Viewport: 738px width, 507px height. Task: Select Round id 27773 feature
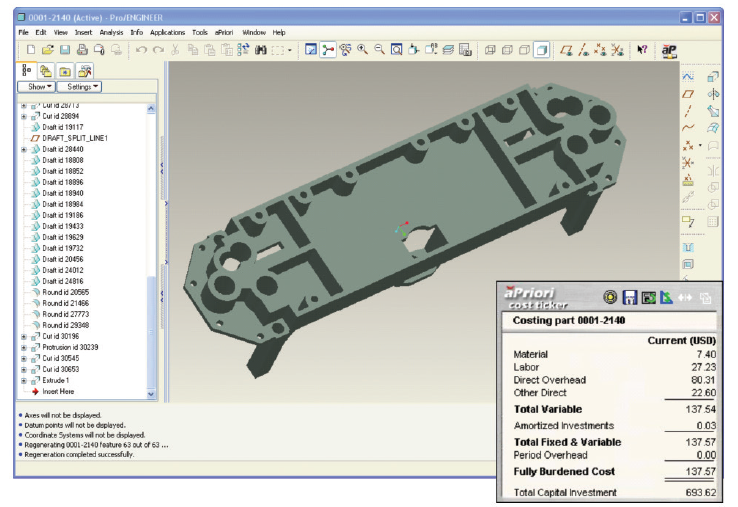coord(65,314)
